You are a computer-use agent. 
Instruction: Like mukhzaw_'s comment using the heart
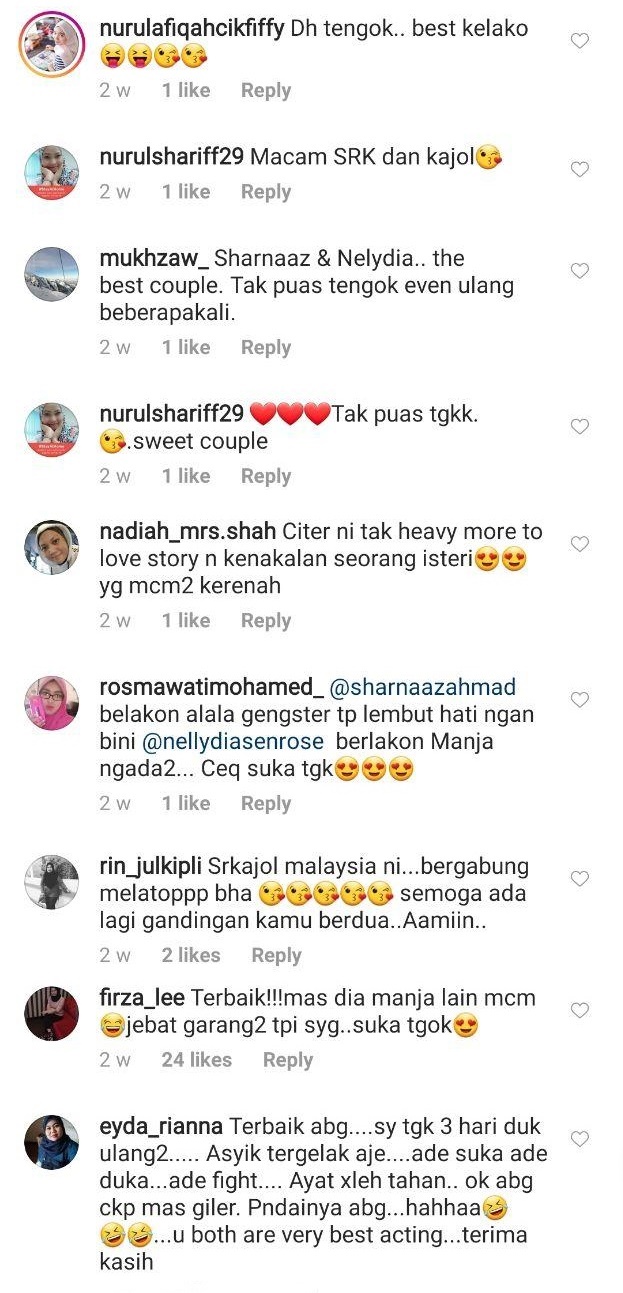pos(579,271)
